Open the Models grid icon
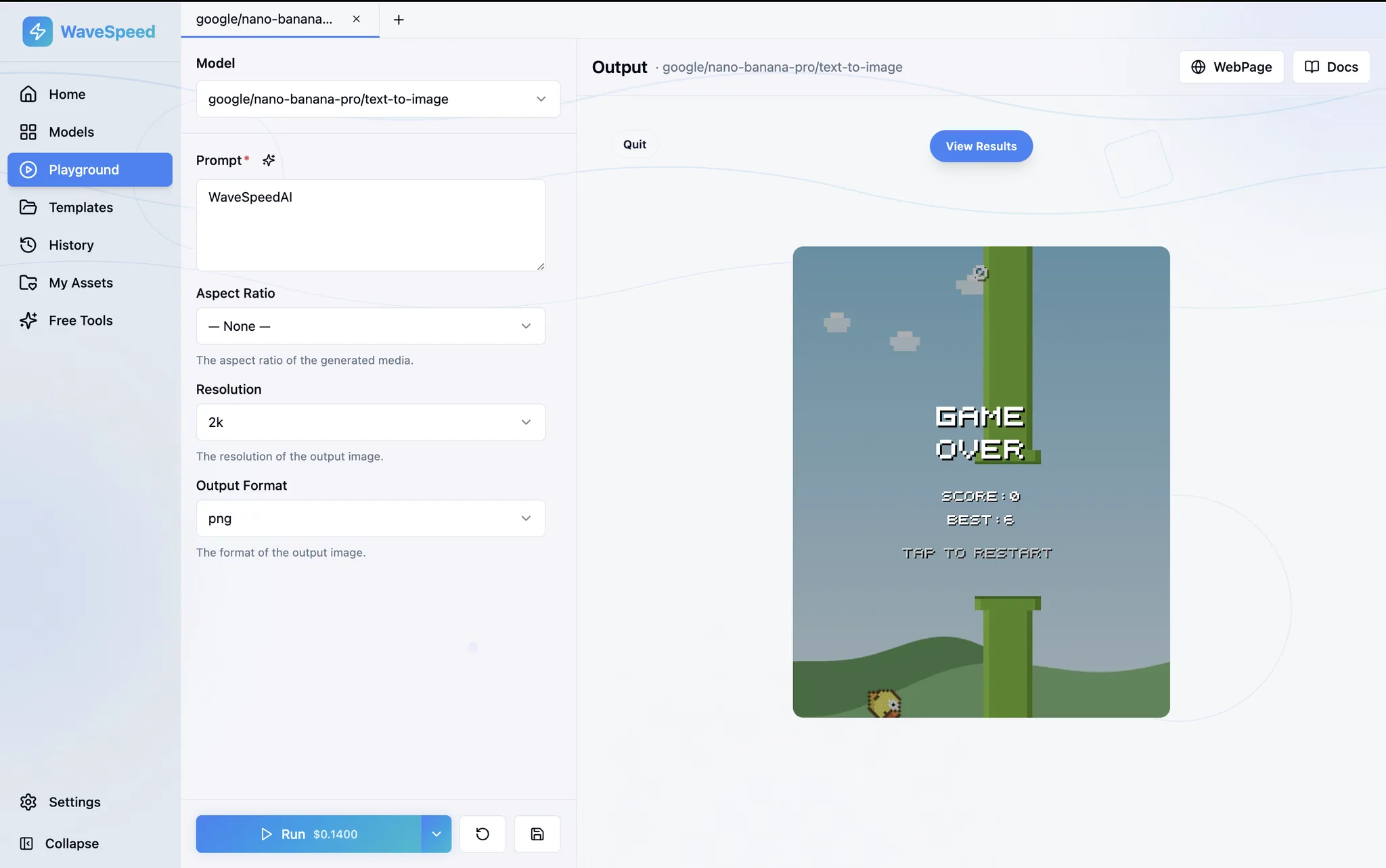 [28, 132]
